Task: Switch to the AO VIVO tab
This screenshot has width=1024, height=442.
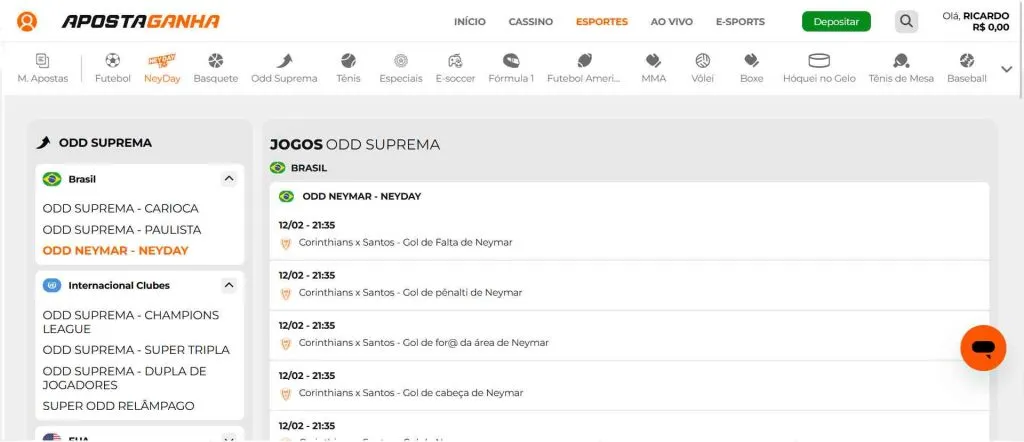Action: click(672, 22)
